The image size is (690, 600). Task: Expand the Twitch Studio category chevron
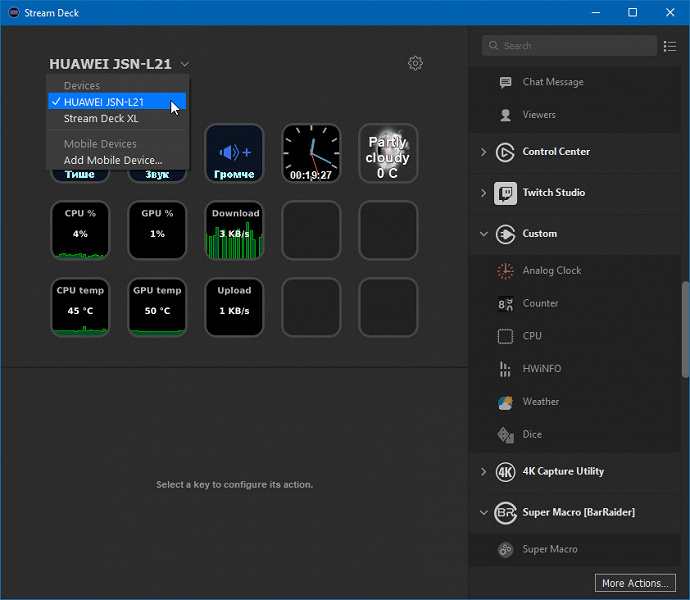tap(484, 193)
